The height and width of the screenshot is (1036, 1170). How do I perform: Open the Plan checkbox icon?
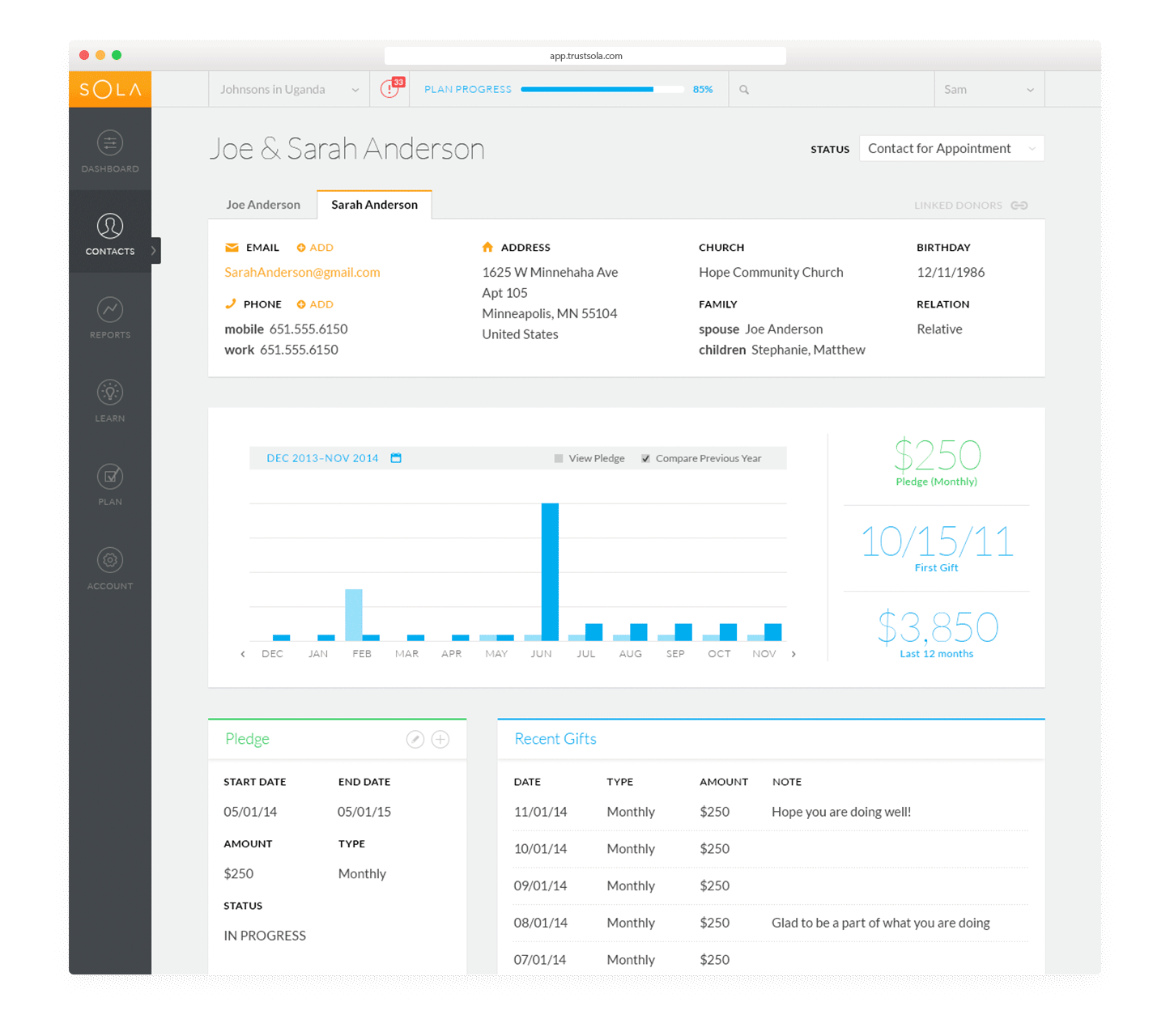tap(110, 476)
